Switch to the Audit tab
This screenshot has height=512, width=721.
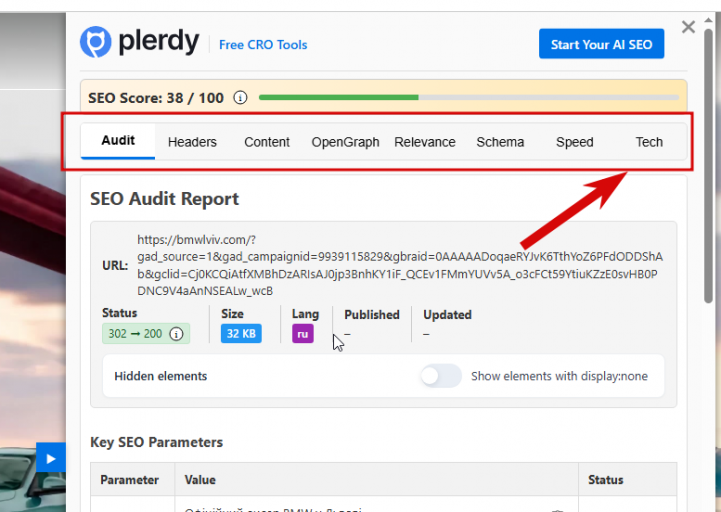coord(118,141)
